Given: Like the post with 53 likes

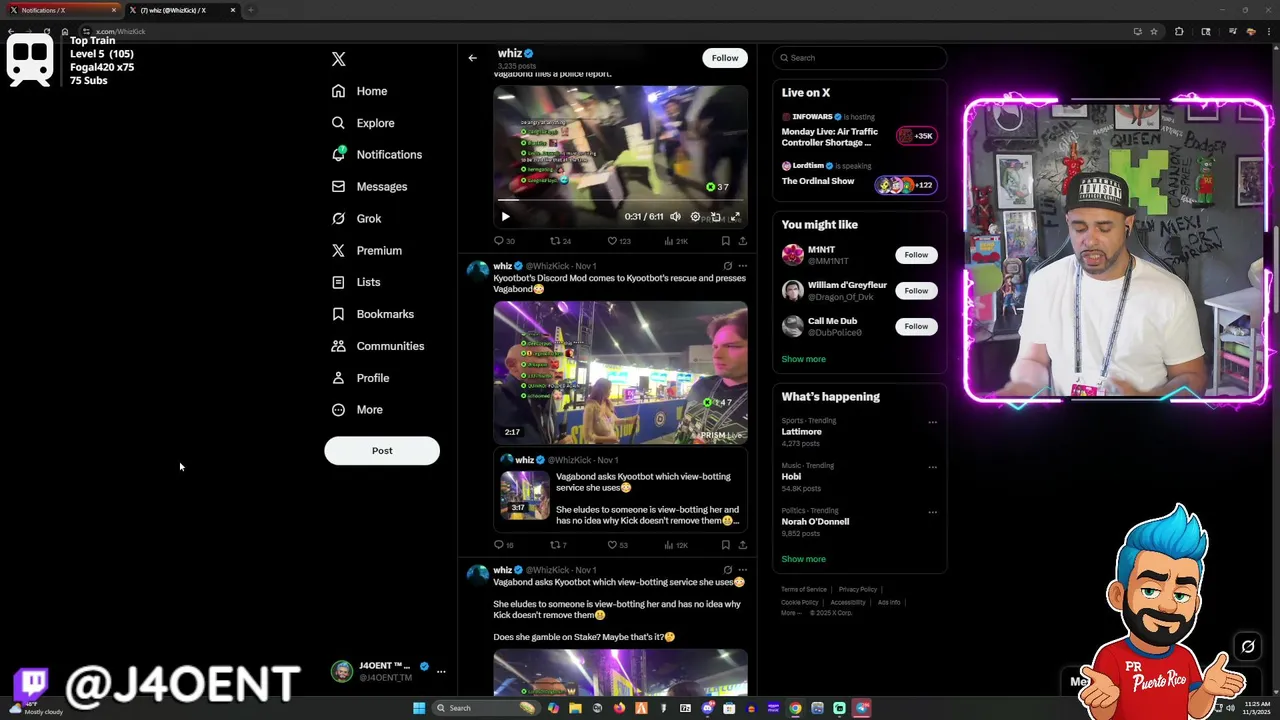Looking at the screenshot, I should tap(617, 545).
